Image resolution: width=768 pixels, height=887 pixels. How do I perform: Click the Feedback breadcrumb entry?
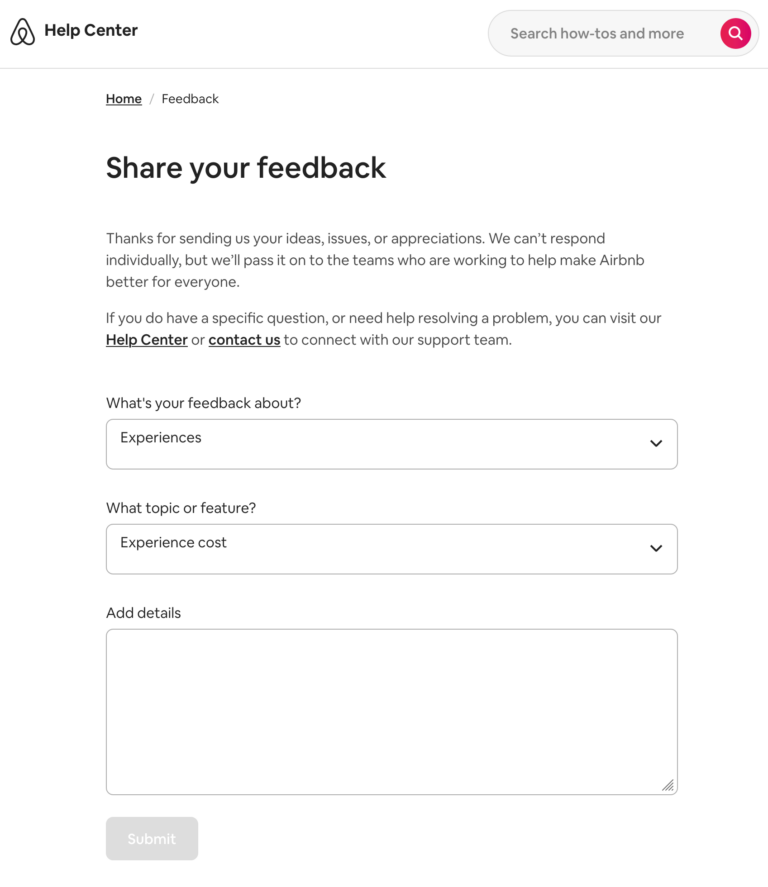189,98
